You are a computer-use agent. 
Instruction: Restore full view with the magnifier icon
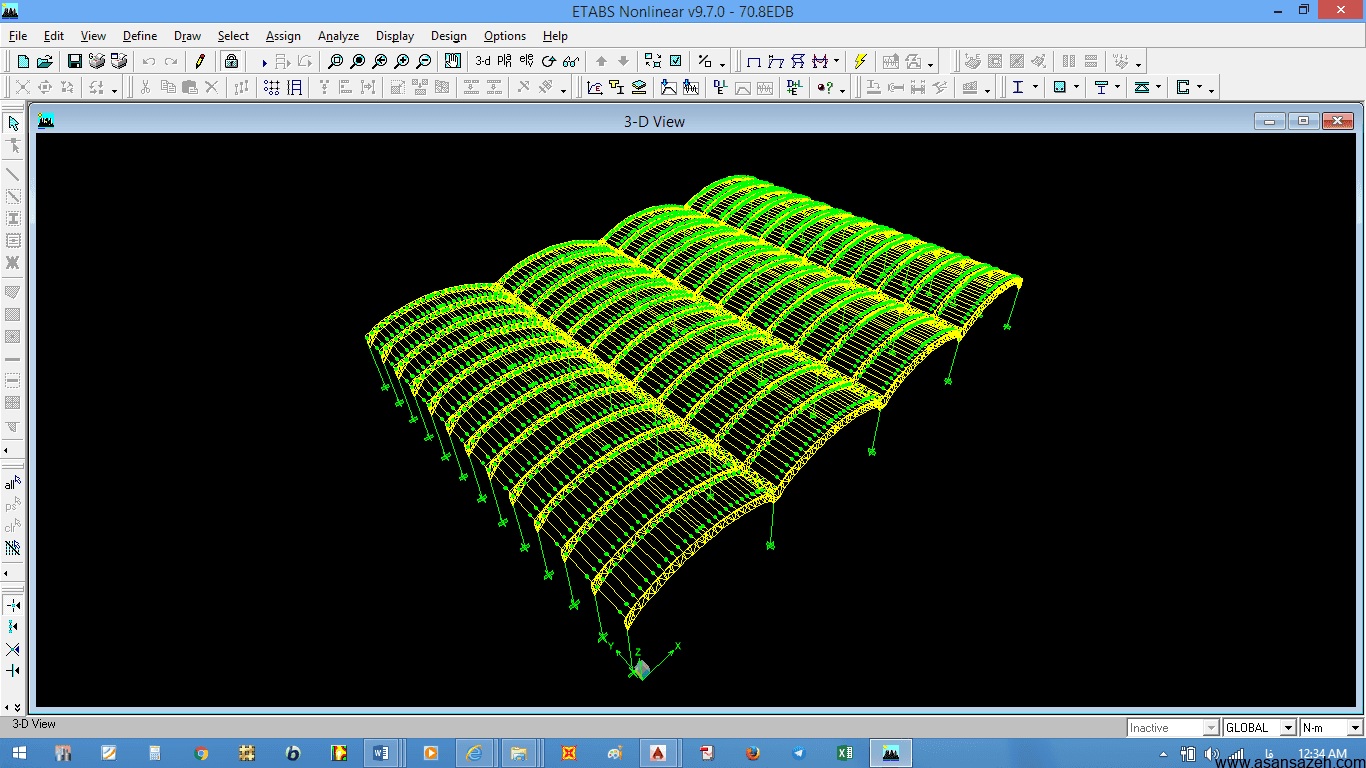click(x=358, y=61)
